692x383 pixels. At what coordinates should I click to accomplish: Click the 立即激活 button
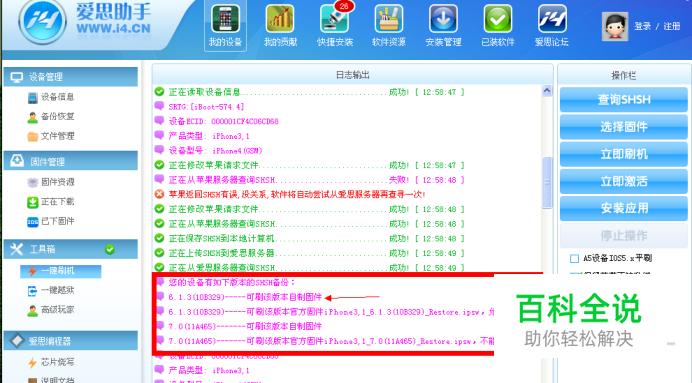click(624, 181)
